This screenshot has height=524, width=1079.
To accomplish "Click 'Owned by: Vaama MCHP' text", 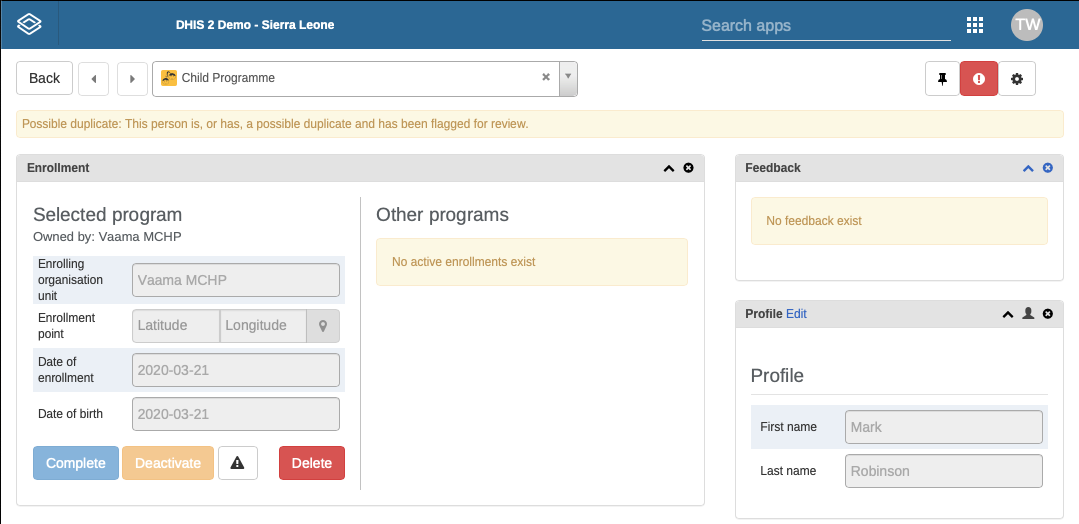I will 107,237.
